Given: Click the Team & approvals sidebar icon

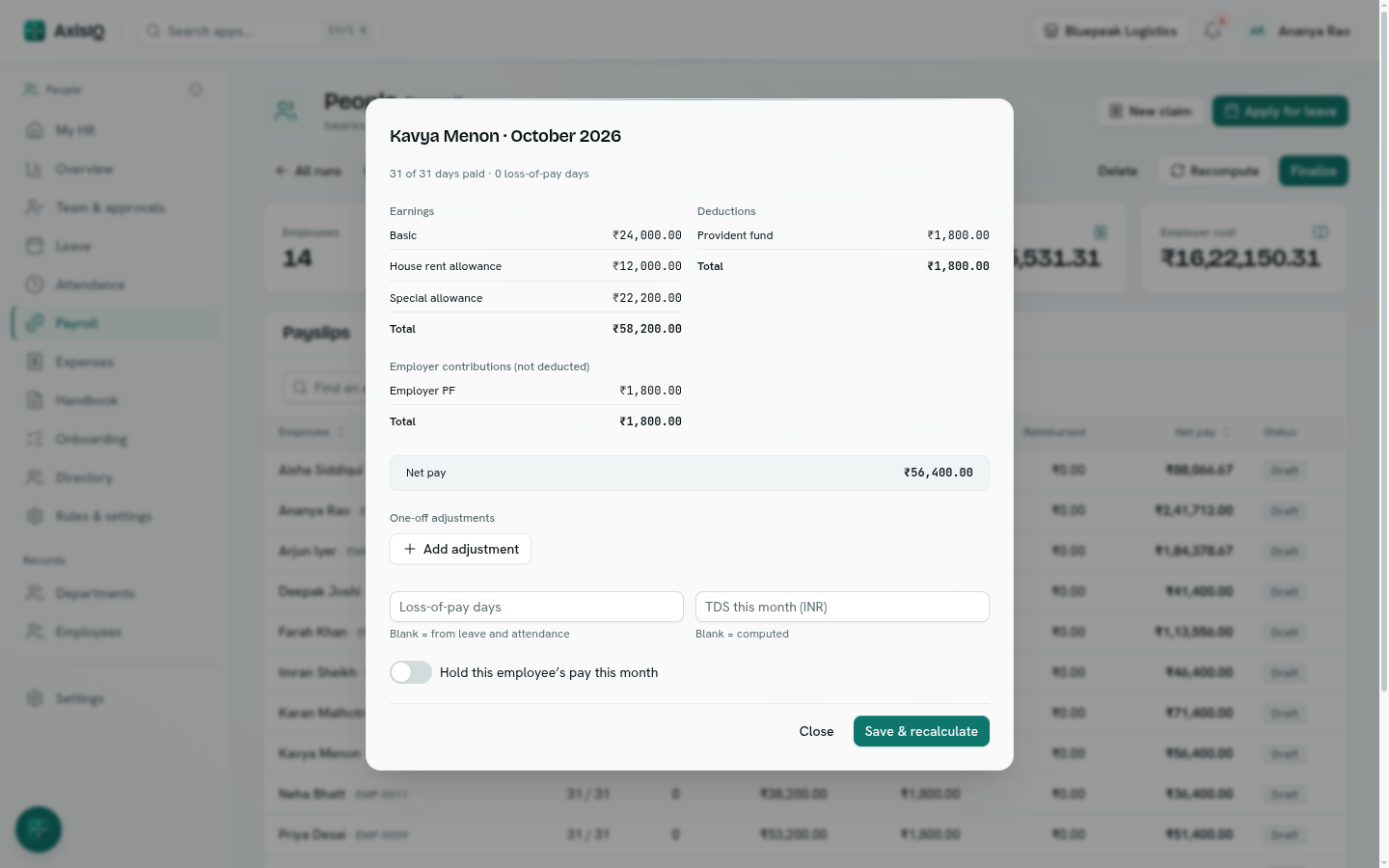Looking at the screenshot, I should (35, 207).
